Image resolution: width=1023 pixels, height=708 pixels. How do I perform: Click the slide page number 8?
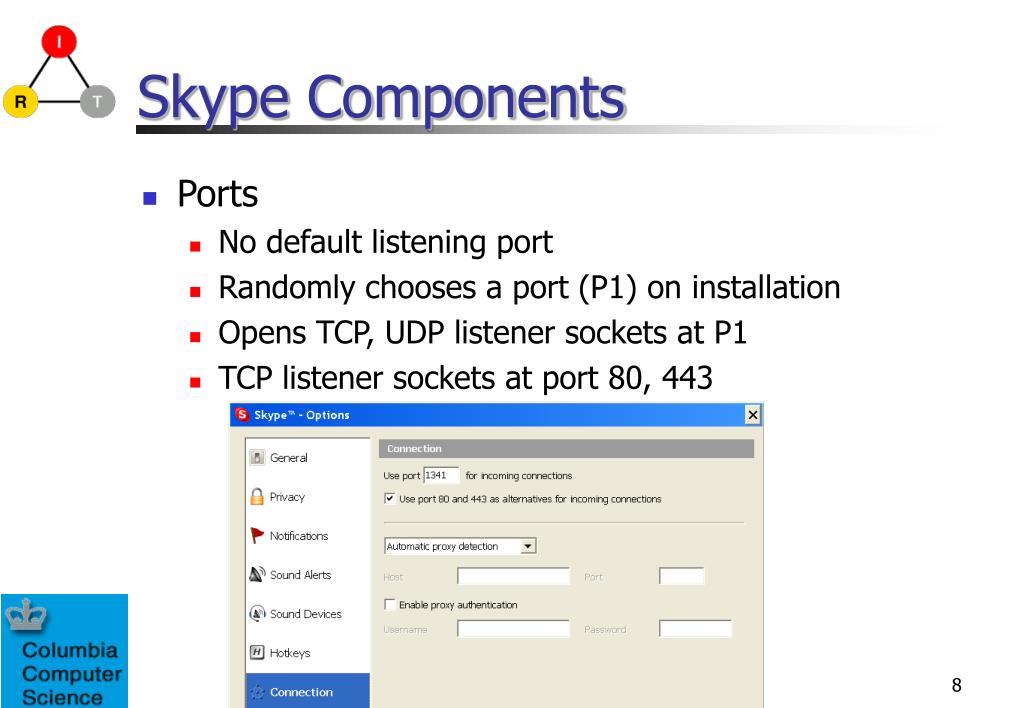tap(956, 685)
